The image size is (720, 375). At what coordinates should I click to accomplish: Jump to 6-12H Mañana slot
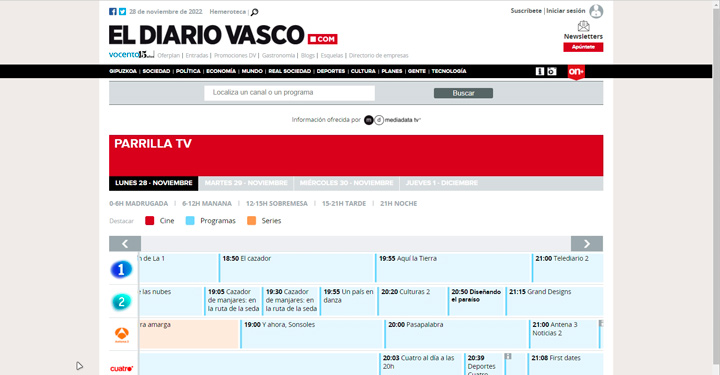pyautogui.click(x=207, y=203)
